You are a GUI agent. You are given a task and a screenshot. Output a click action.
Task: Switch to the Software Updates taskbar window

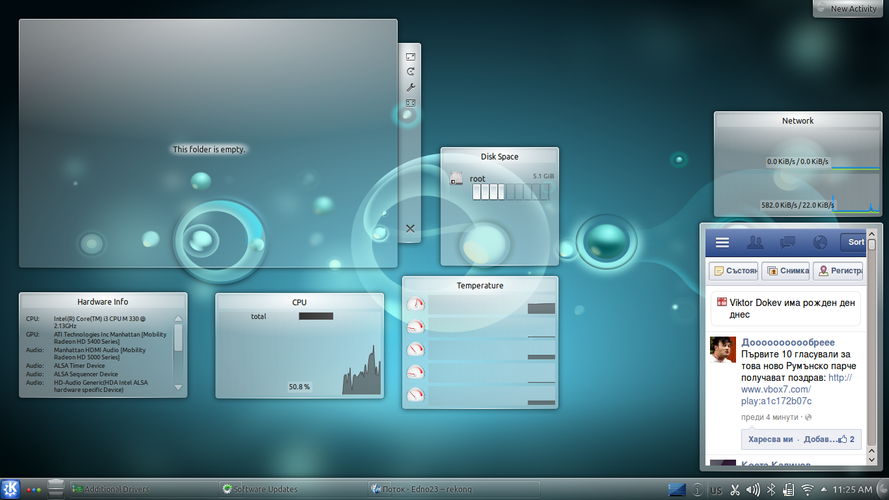[293, 489]
